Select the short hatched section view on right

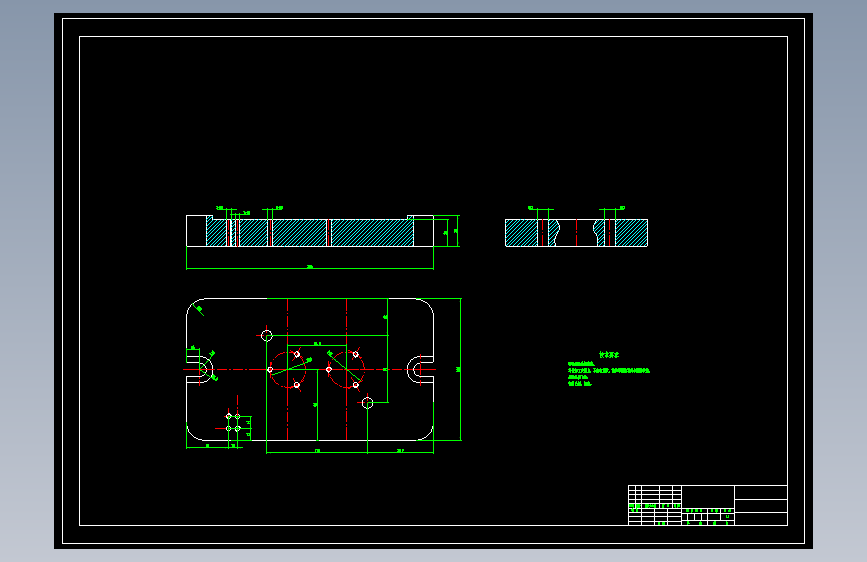point(576,232)
